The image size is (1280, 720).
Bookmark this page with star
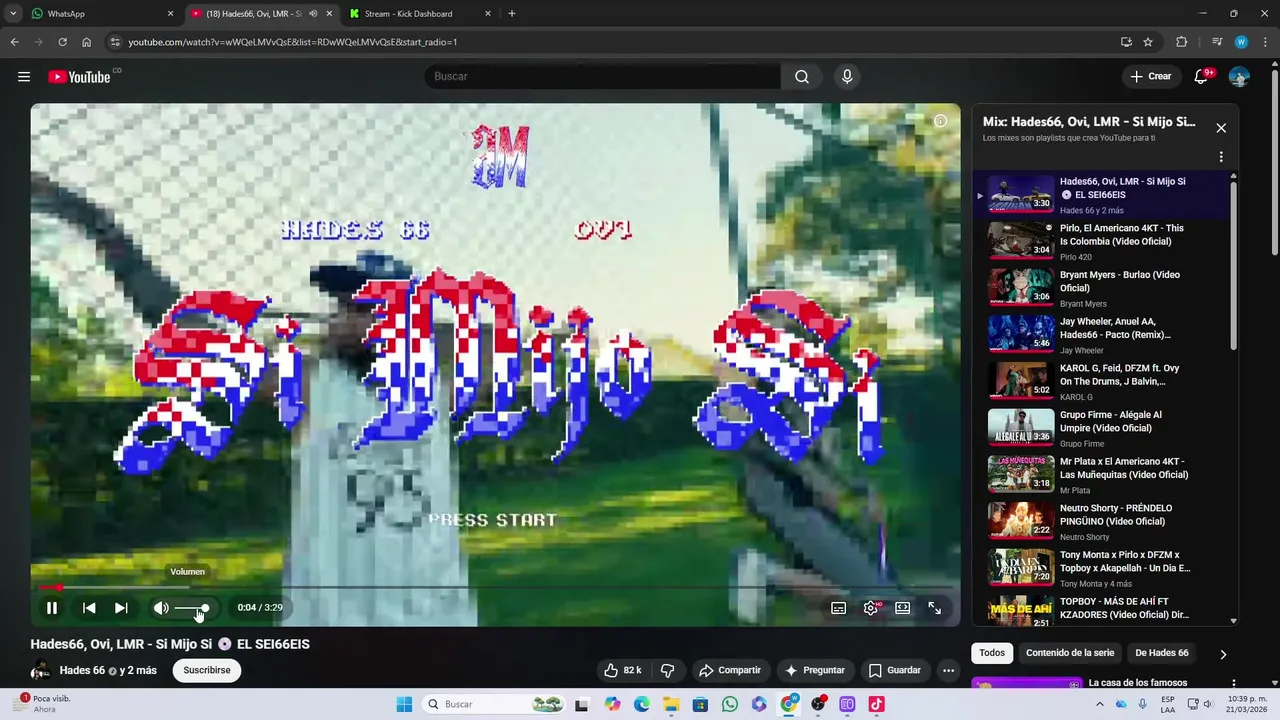pyautogui.click(x=1148, y=42)
